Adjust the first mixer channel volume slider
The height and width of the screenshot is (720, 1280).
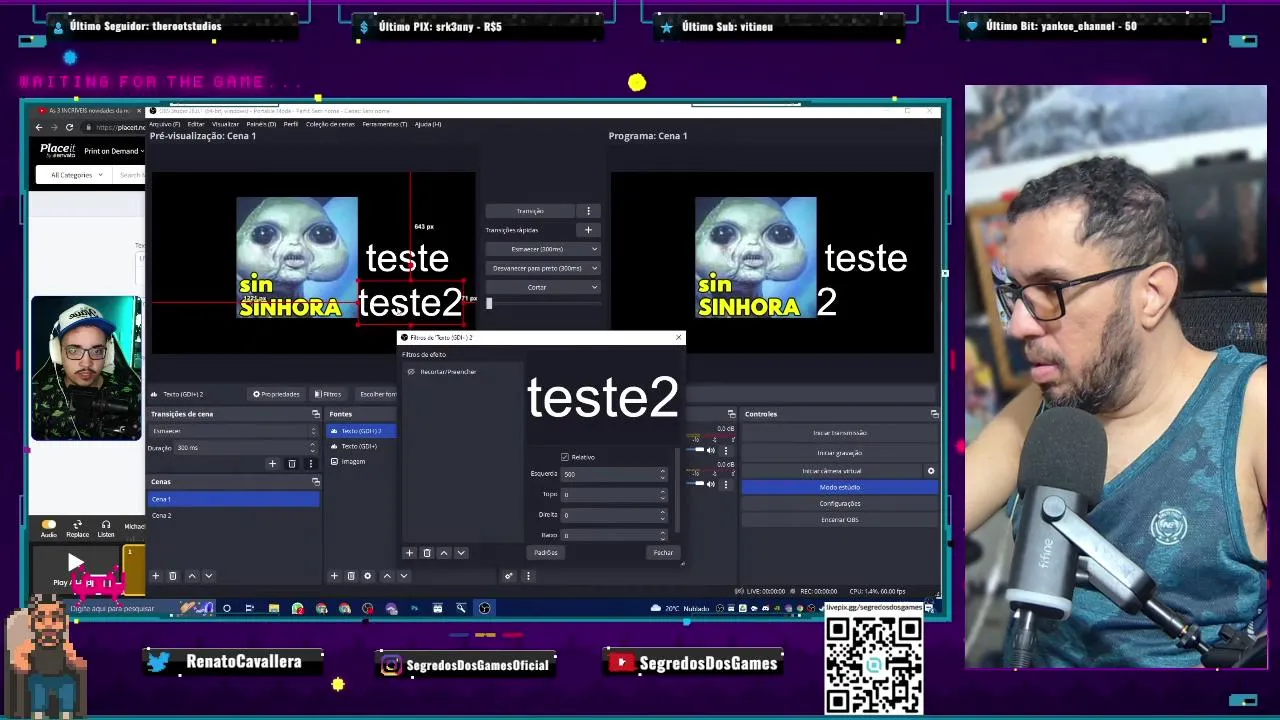(x=698, y=451)
